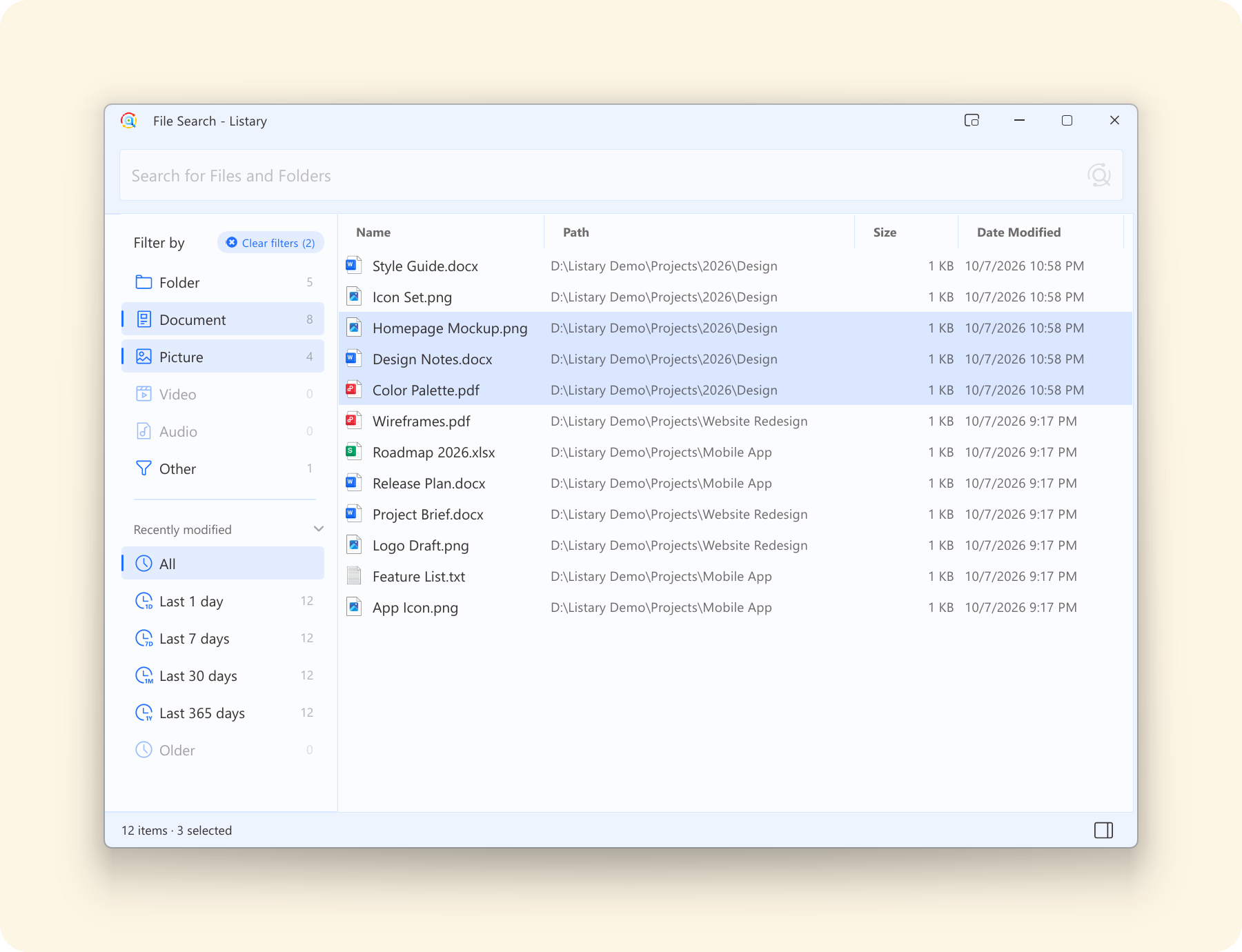This screenshot has width=1242, height=952.
Task: Sort by Path column header
Action: [699, 232]
